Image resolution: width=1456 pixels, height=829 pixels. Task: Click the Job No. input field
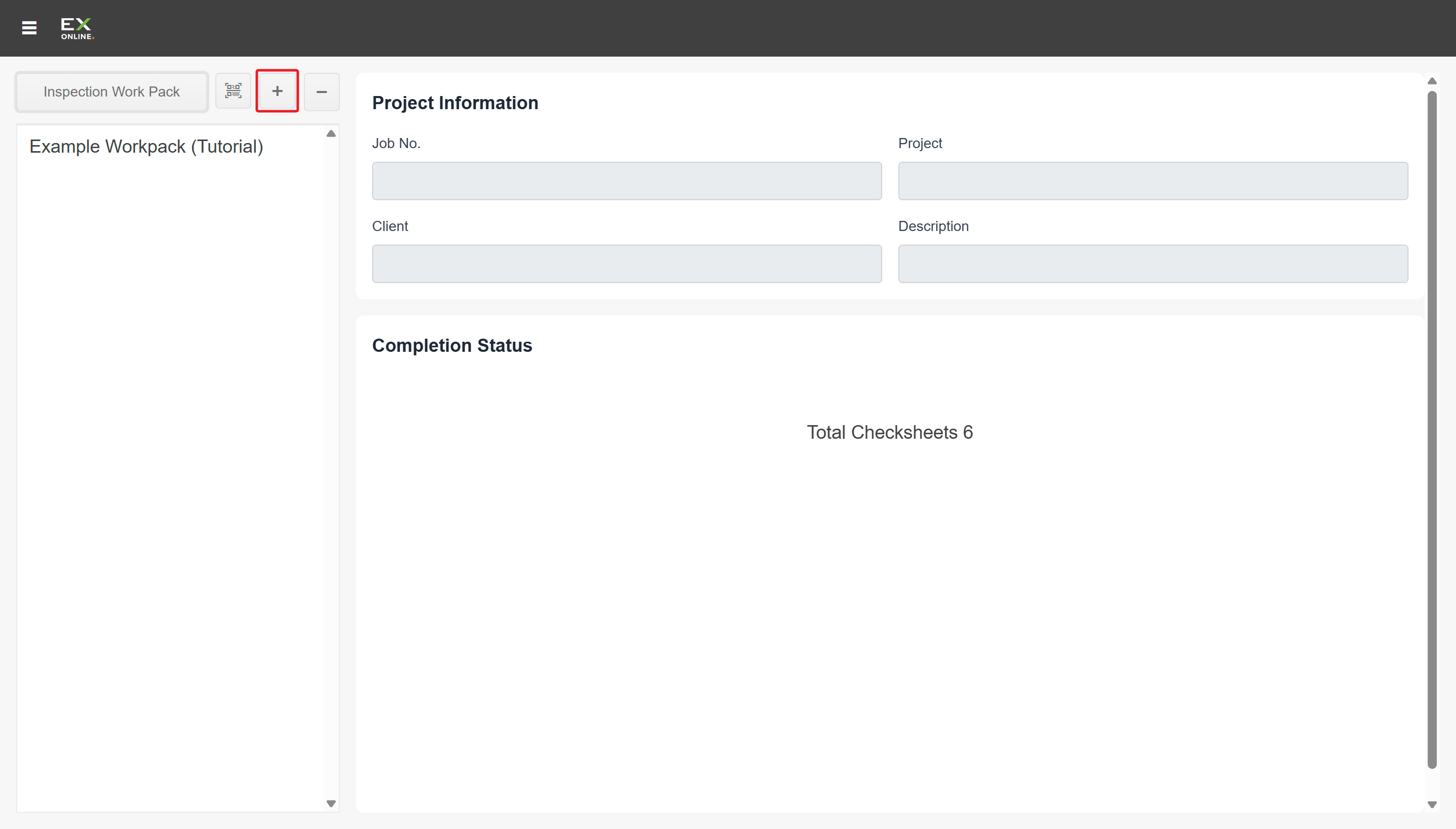pyautogui.click(x=626, y=181)
